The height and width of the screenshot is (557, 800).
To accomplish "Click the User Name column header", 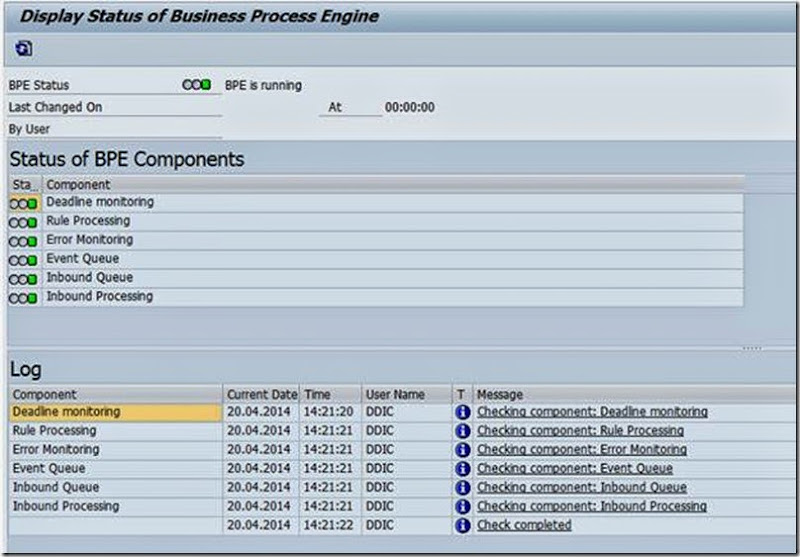I will click(407, 394).
